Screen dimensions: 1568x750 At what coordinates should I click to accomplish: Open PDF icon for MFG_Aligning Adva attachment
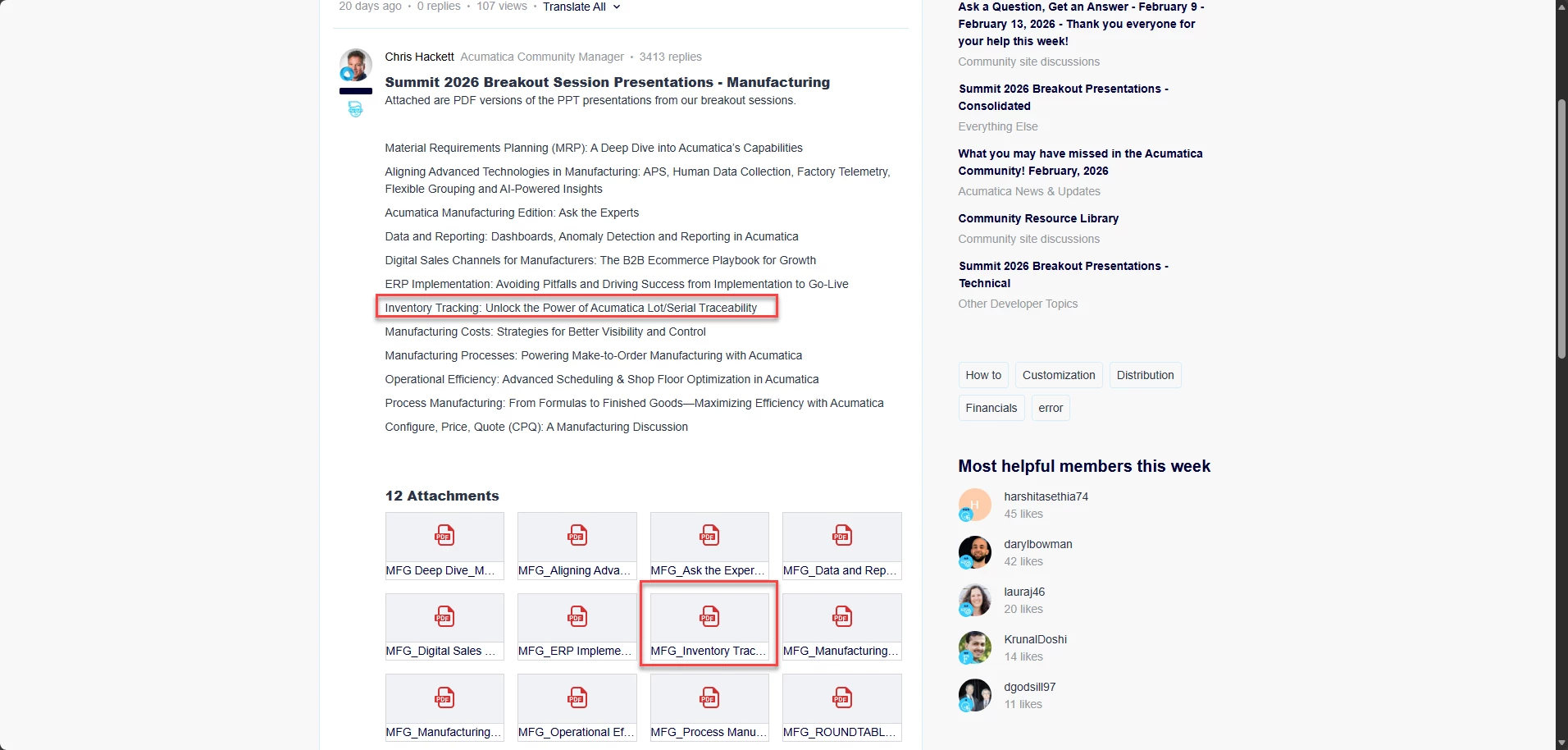coord(577,536)
